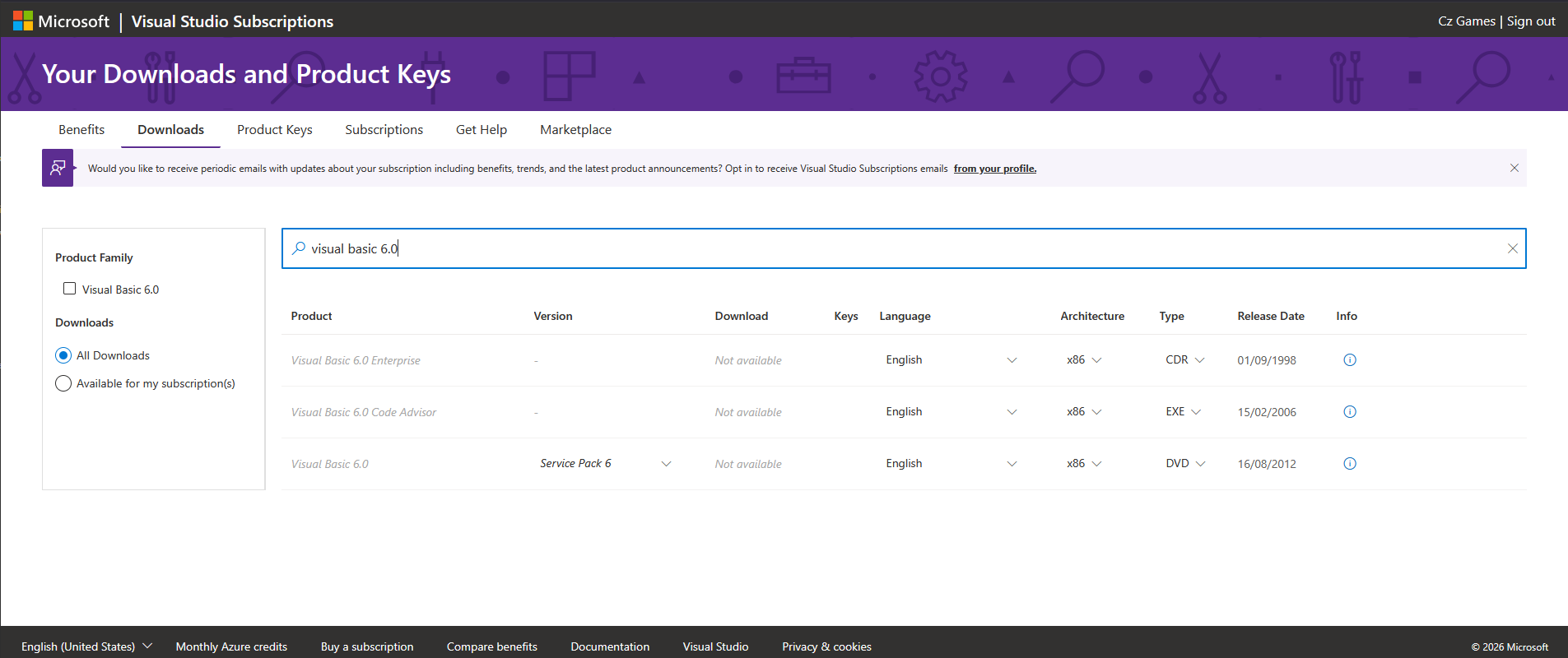The image size is (1568, 658).
Task: Open the Marketplace tab
Action: [575, 130]
